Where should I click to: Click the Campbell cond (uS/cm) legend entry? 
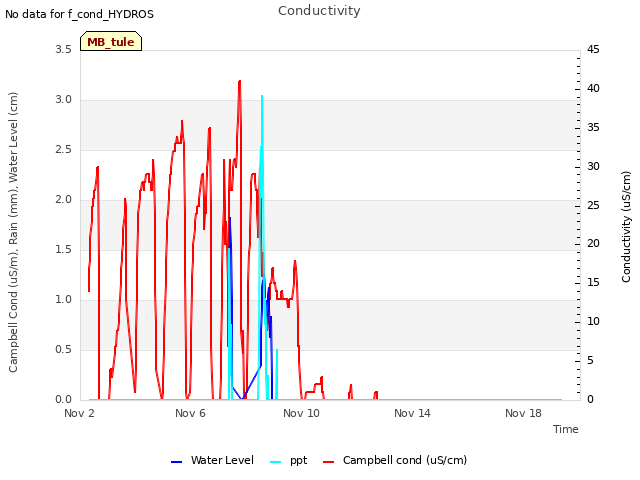click(x=395, y=460)
